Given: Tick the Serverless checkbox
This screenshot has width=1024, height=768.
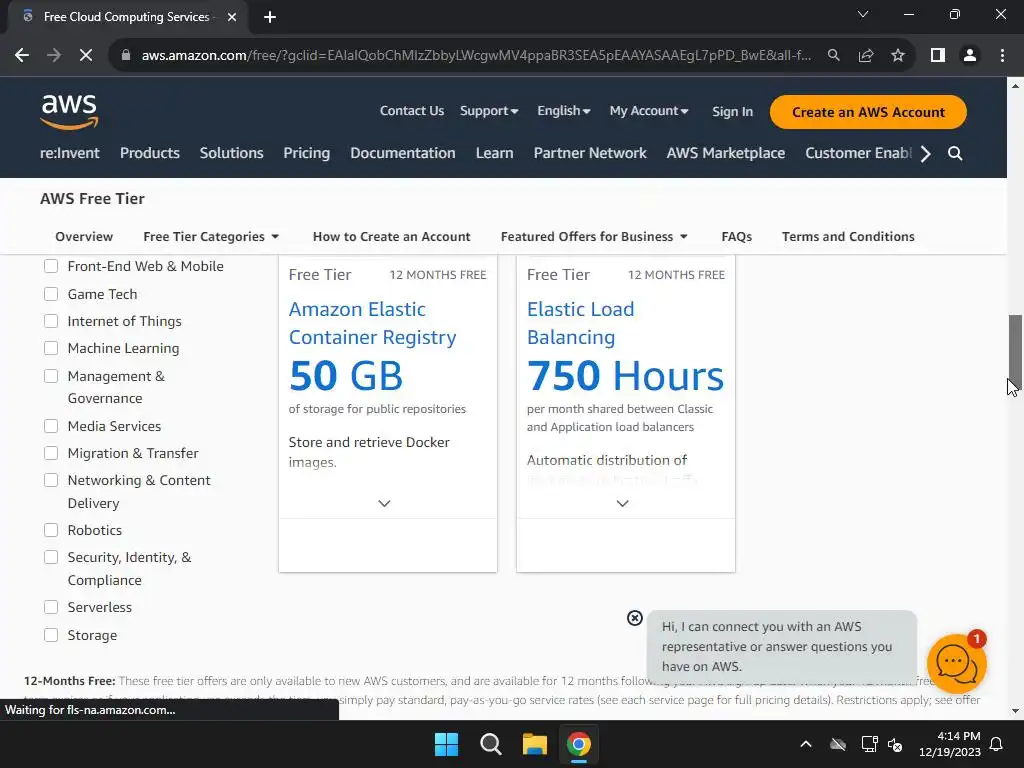Looking at the screenshot, I should [x=51, y=607].
